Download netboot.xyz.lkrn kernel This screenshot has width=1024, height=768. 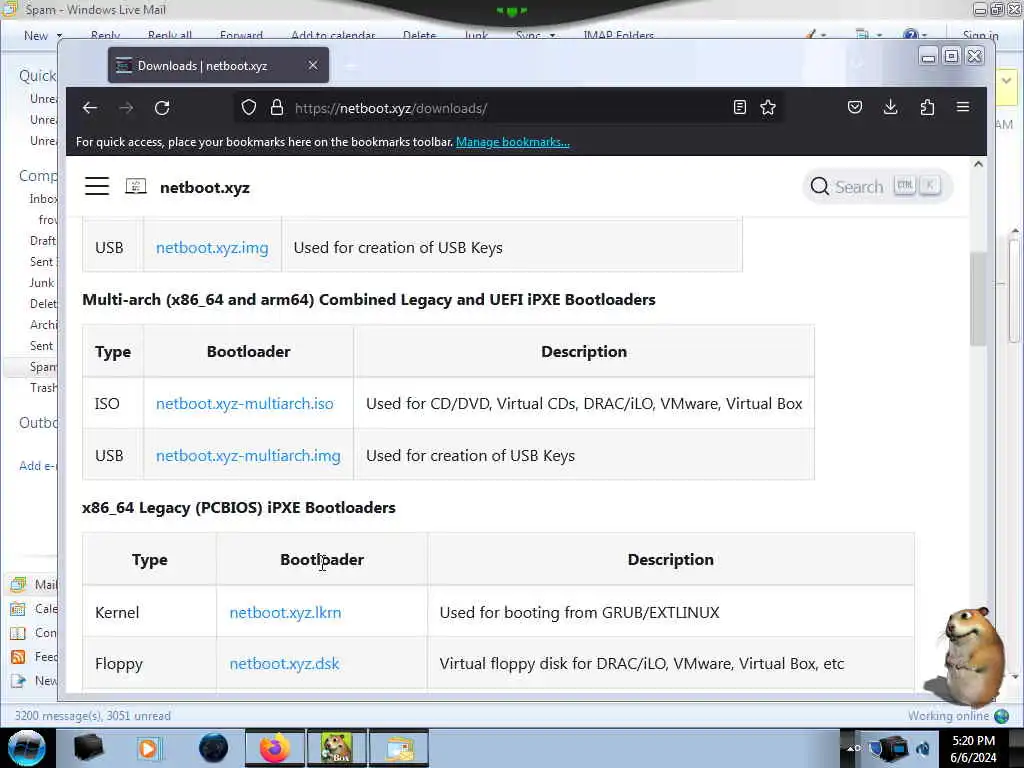tap(285, 612)
